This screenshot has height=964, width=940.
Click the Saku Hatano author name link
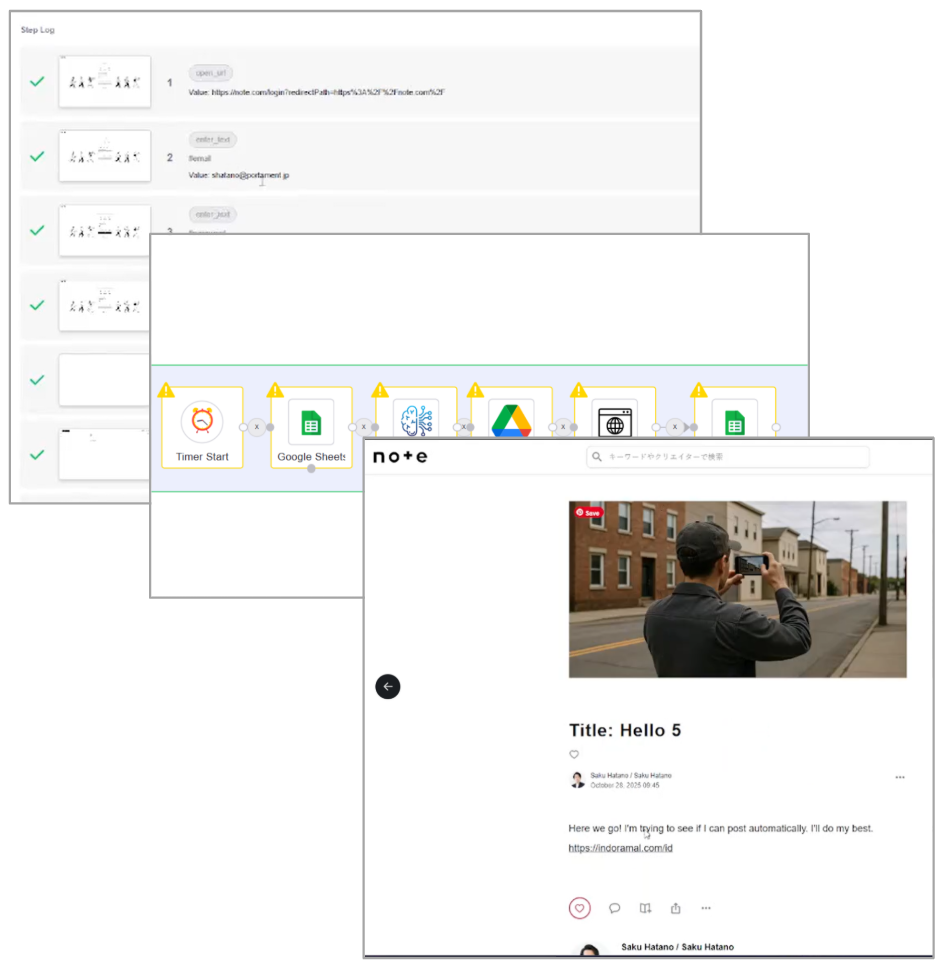point(631,775)
